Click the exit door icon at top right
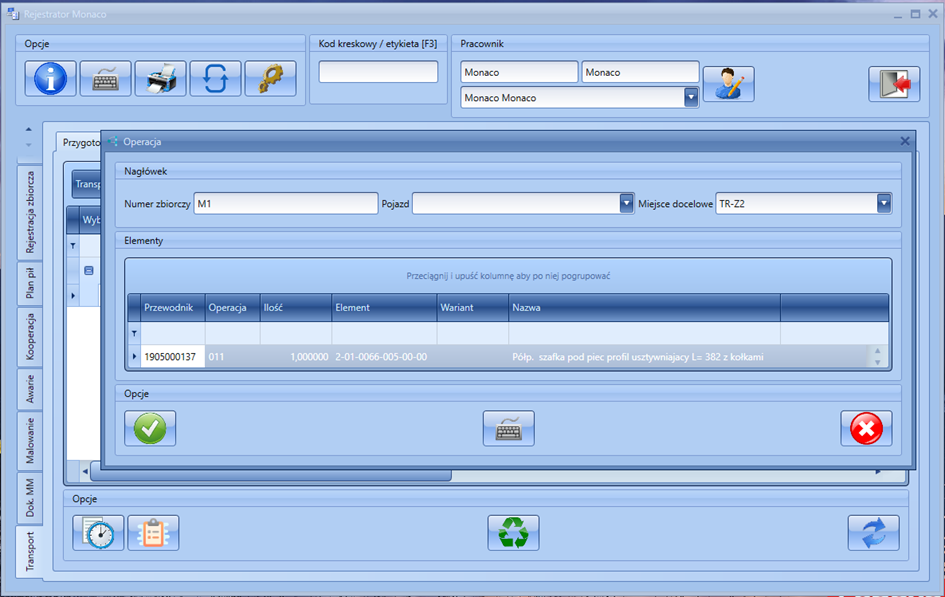This screenshot has width=945, height=597. [893, 84]
